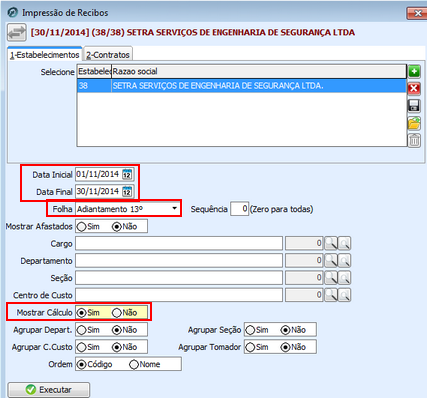Select Não for Mostrar Cálculo

pyautogui.click(x=116, y=313)
